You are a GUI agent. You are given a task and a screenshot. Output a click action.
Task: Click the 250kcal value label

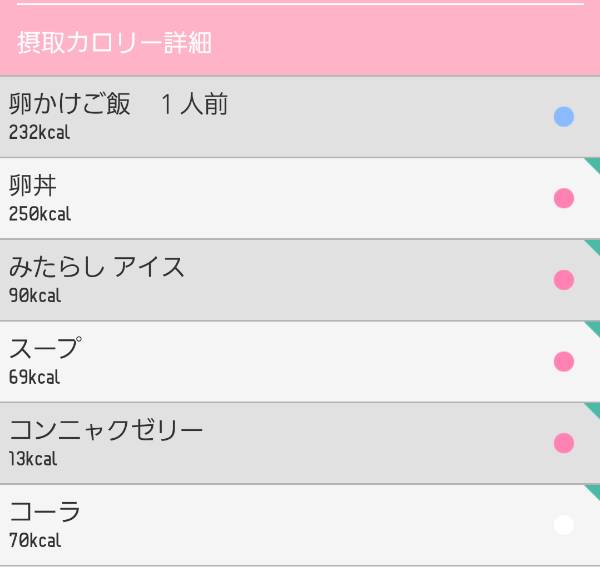point(40,214)
